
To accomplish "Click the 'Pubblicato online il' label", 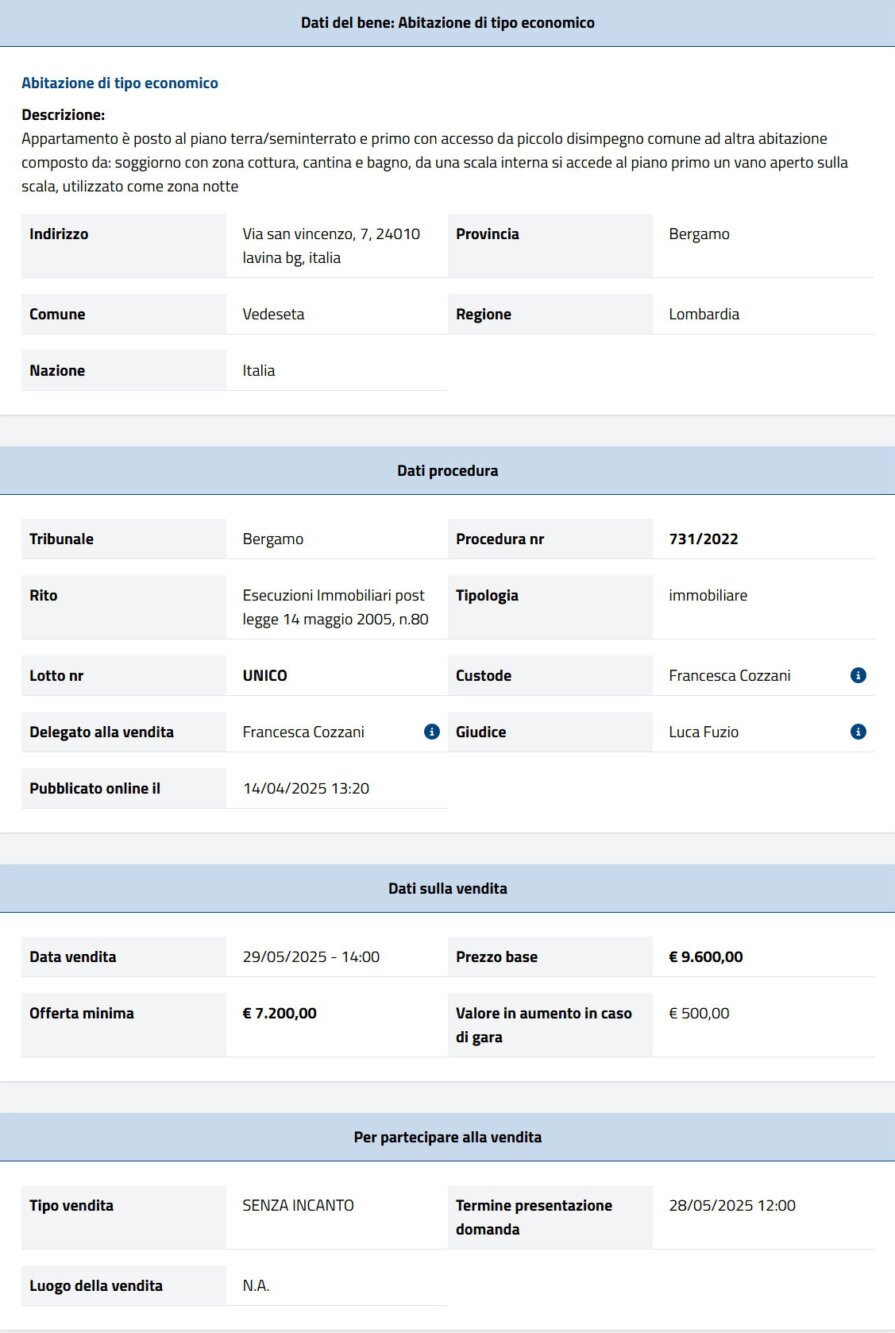I will pyautogui.click(x=95, y=788).
